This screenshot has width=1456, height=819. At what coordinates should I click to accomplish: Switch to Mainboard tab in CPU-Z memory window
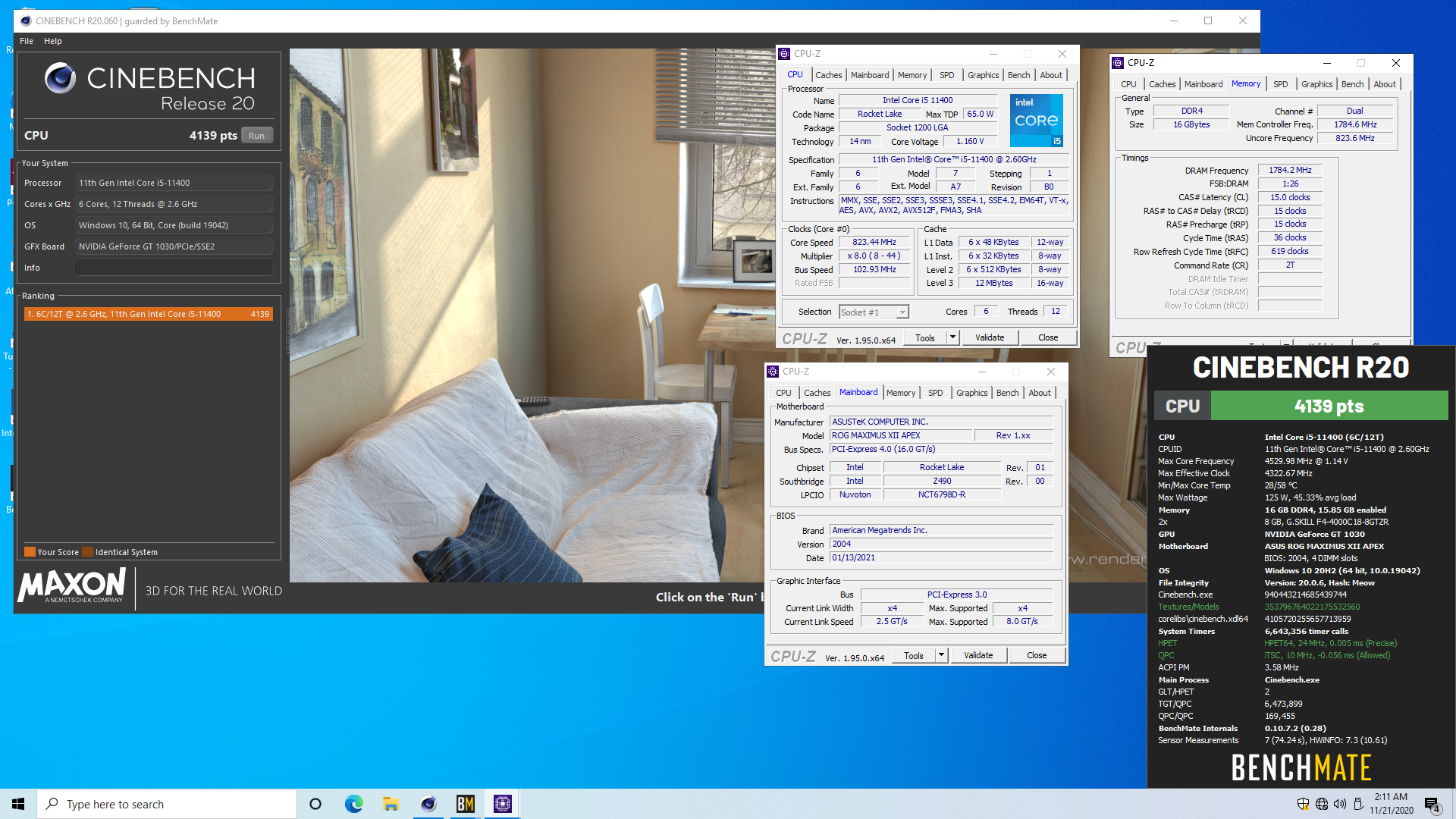[x=1203, y=84]
